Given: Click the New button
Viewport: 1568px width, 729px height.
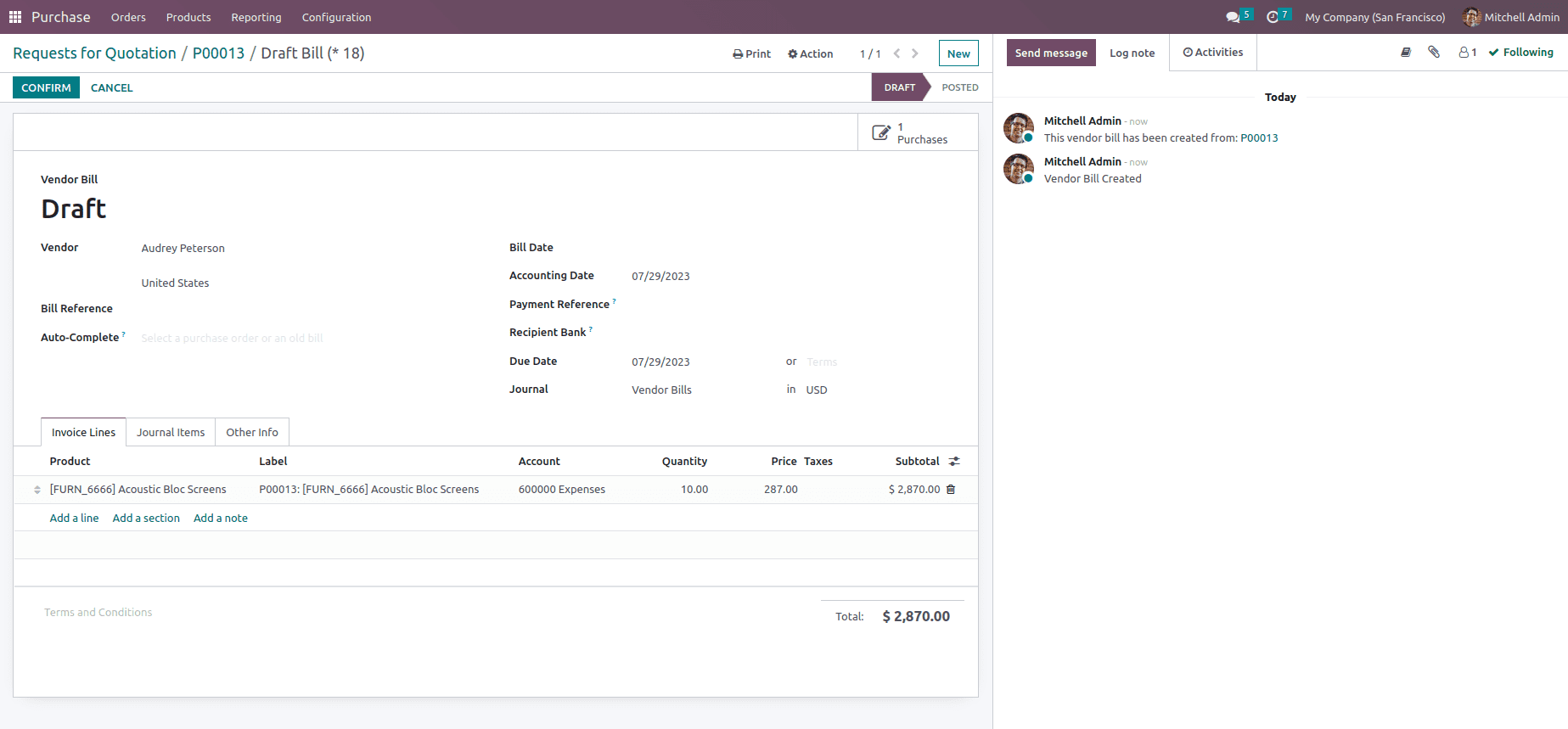Looking at the screenshot, I should coord(958,53).
